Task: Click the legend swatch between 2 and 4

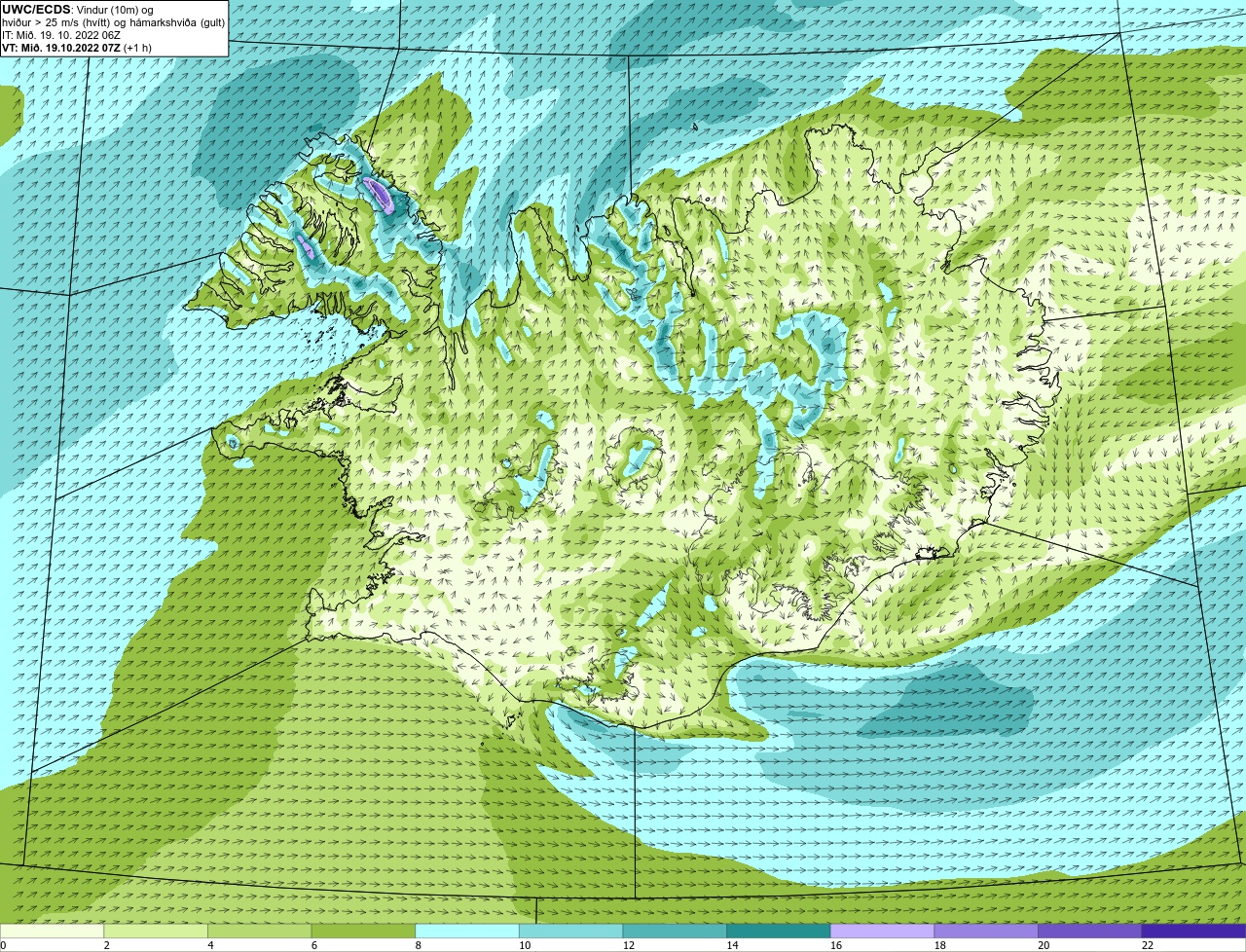Action: [156, 931]
